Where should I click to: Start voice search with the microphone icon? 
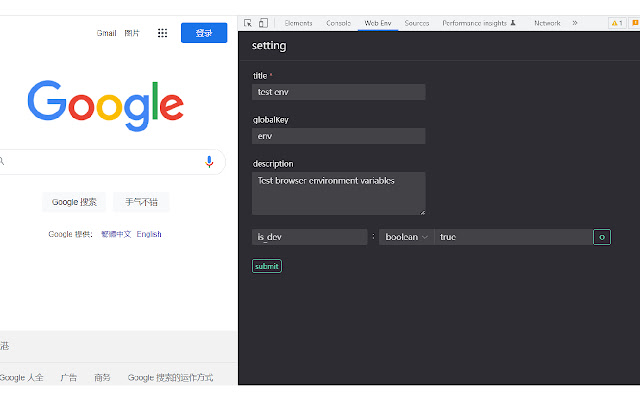pyautogui.click(x=209, y=162)
